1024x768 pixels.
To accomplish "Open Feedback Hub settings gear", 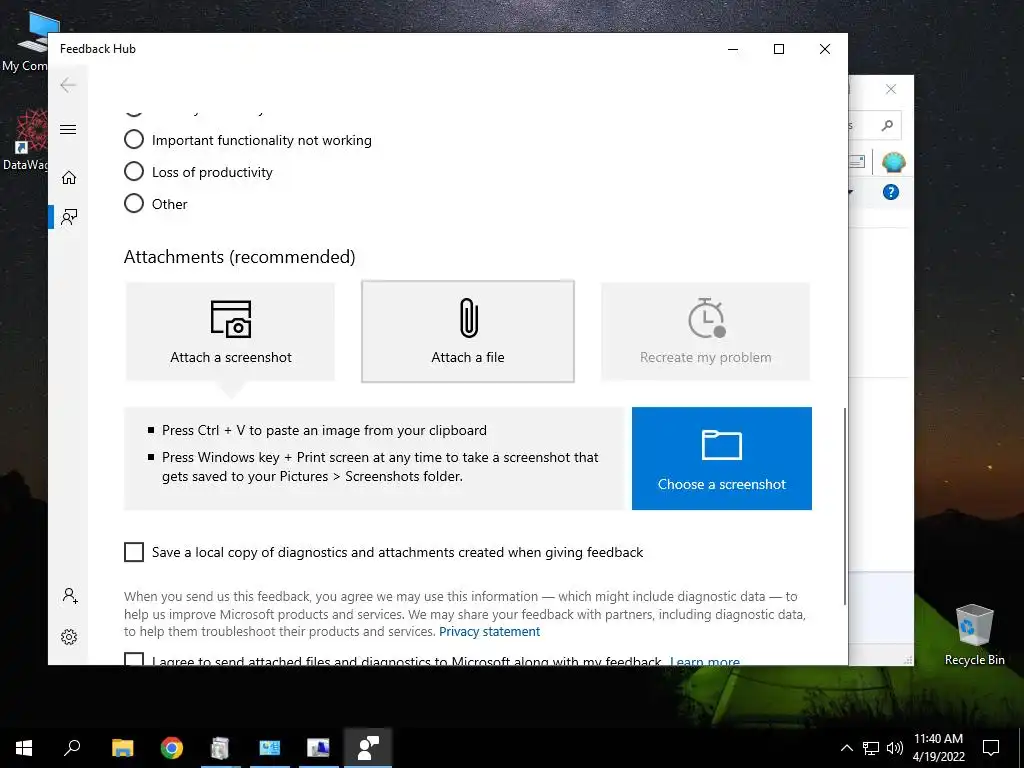I will (x=69, y=637).
